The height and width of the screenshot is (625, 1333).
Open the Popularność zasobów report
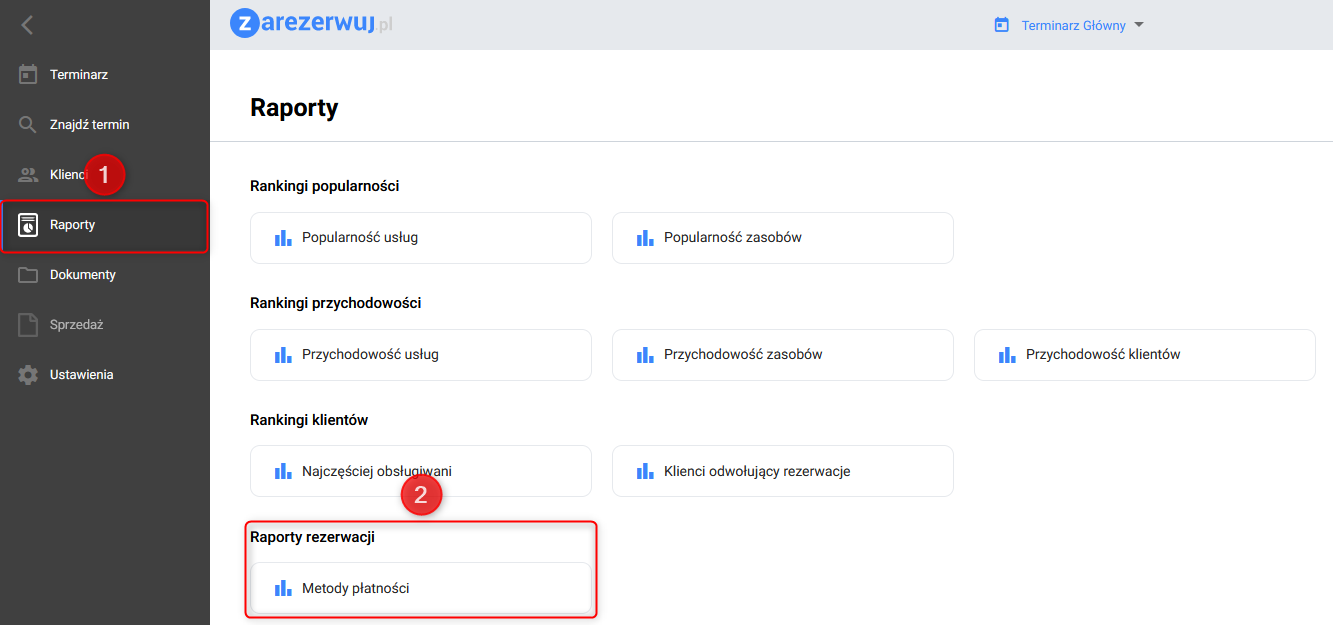pos(782,238)
